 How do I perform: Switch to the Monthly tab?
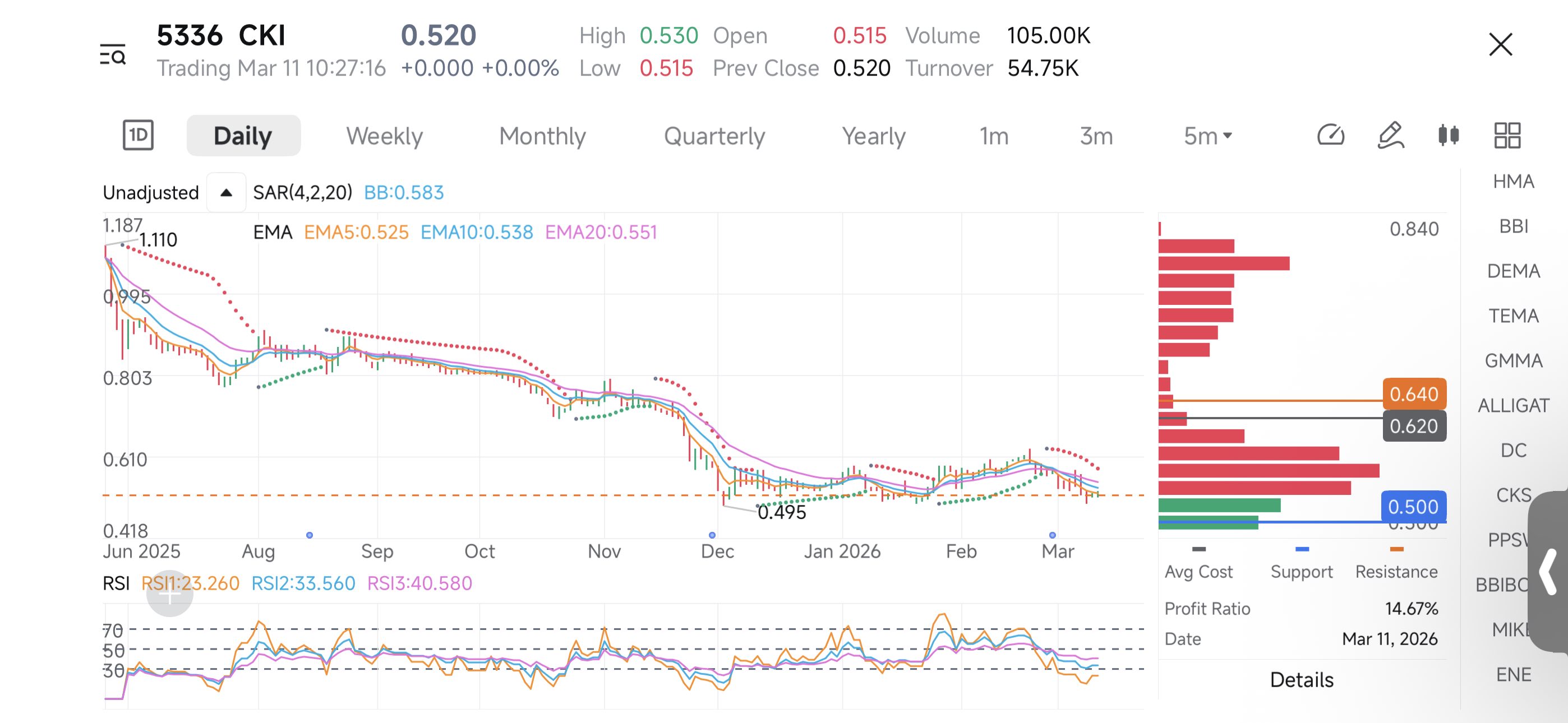pos(542,136)
